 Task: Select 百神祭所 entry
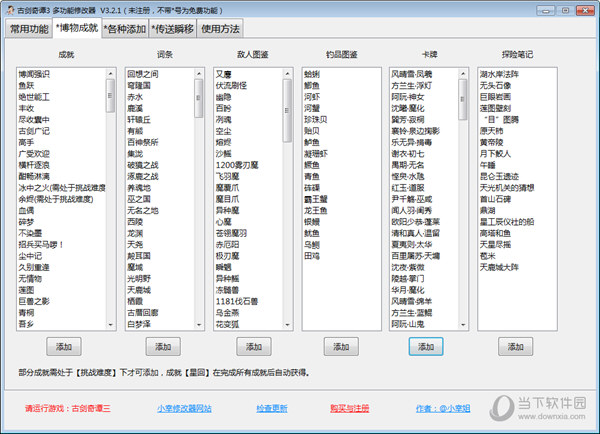click(x=143, y=142)
